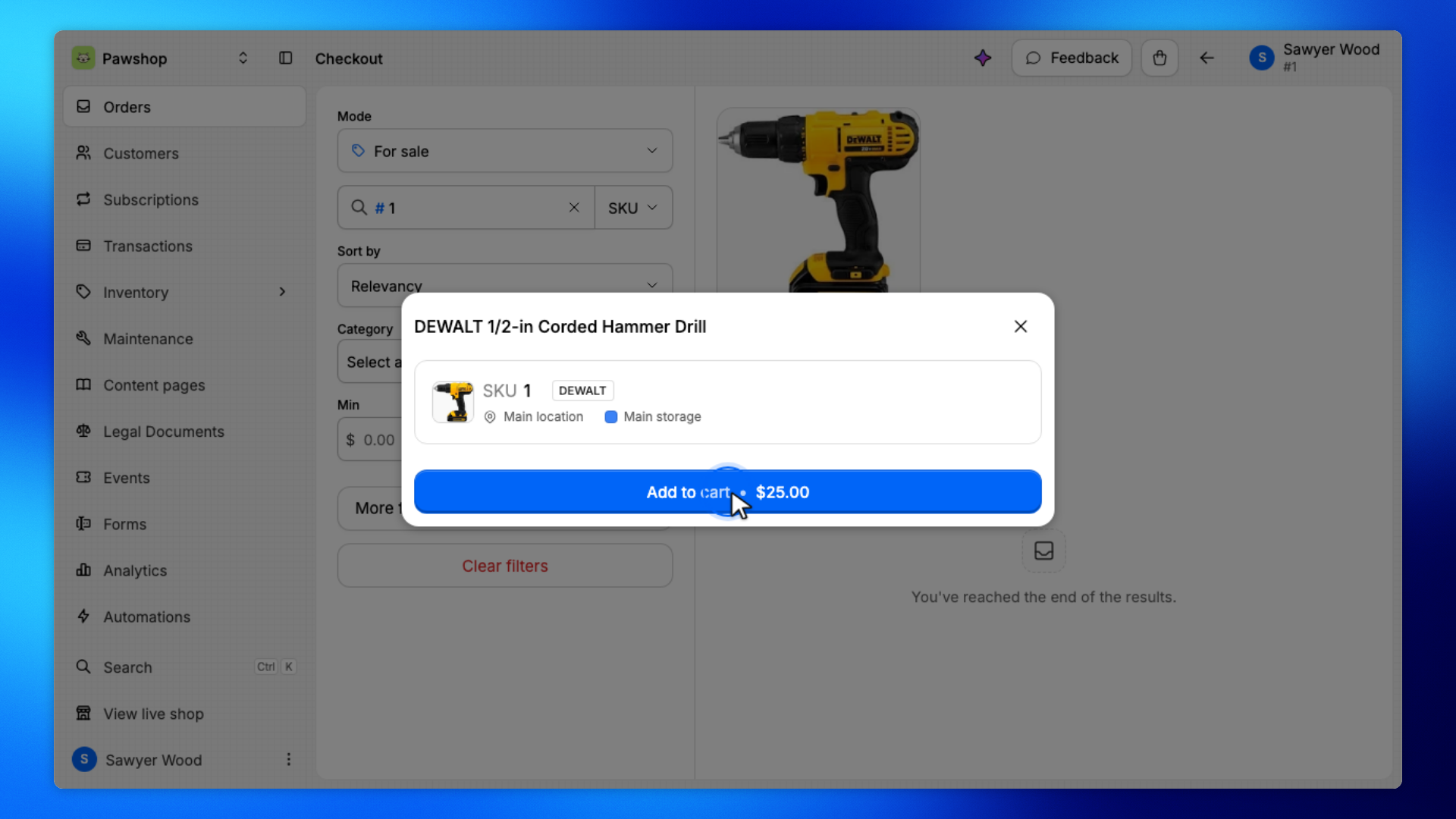Close the DEWALT Hammer Drill dialog
The width and height of the screenshot is (1456, 819).
click(1021, 326)
